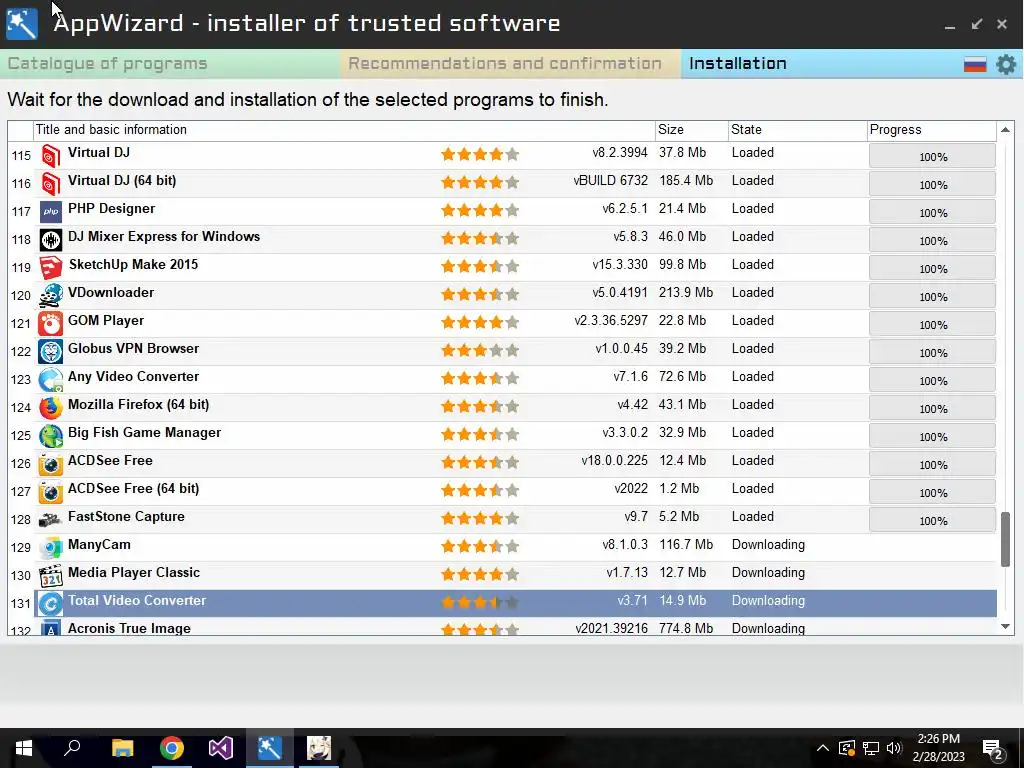
Task: Click the 213.9 Mb size value
Action: [686, 293]
